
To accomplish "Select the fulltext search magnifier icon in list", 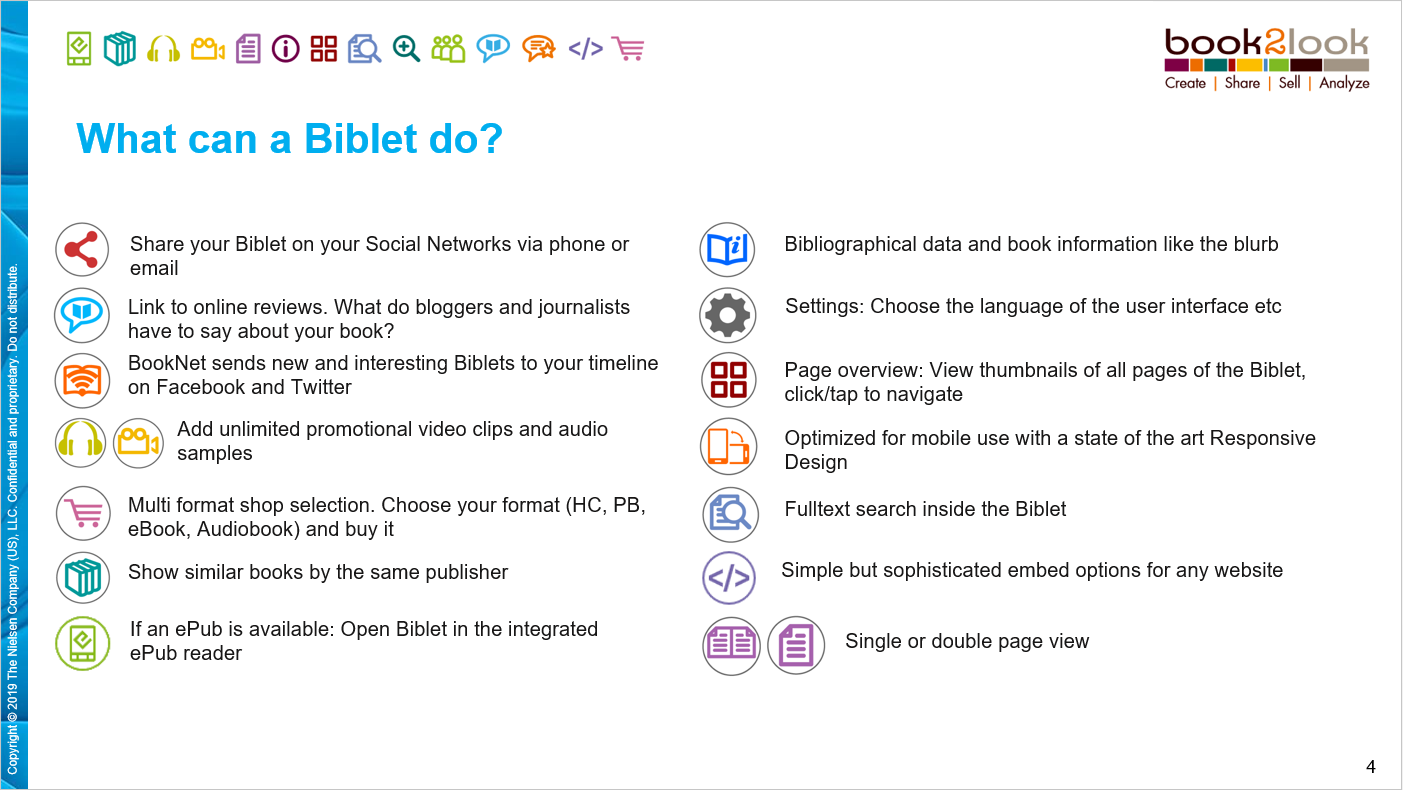I will 730,514.
